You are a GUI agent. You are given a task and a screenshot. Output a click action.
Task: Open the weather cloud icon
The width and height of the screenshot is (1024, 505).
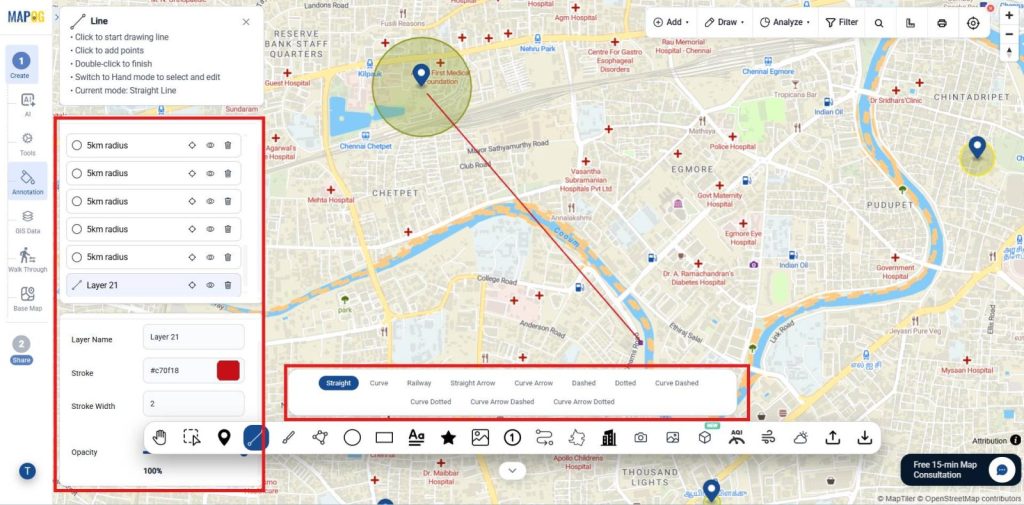coord(801,438)
